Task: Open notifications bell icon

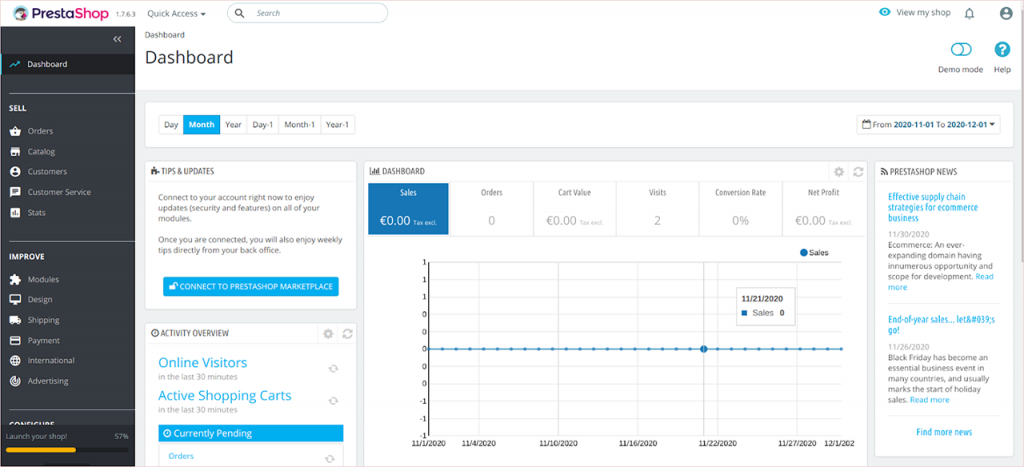Action: coord(969,13)
